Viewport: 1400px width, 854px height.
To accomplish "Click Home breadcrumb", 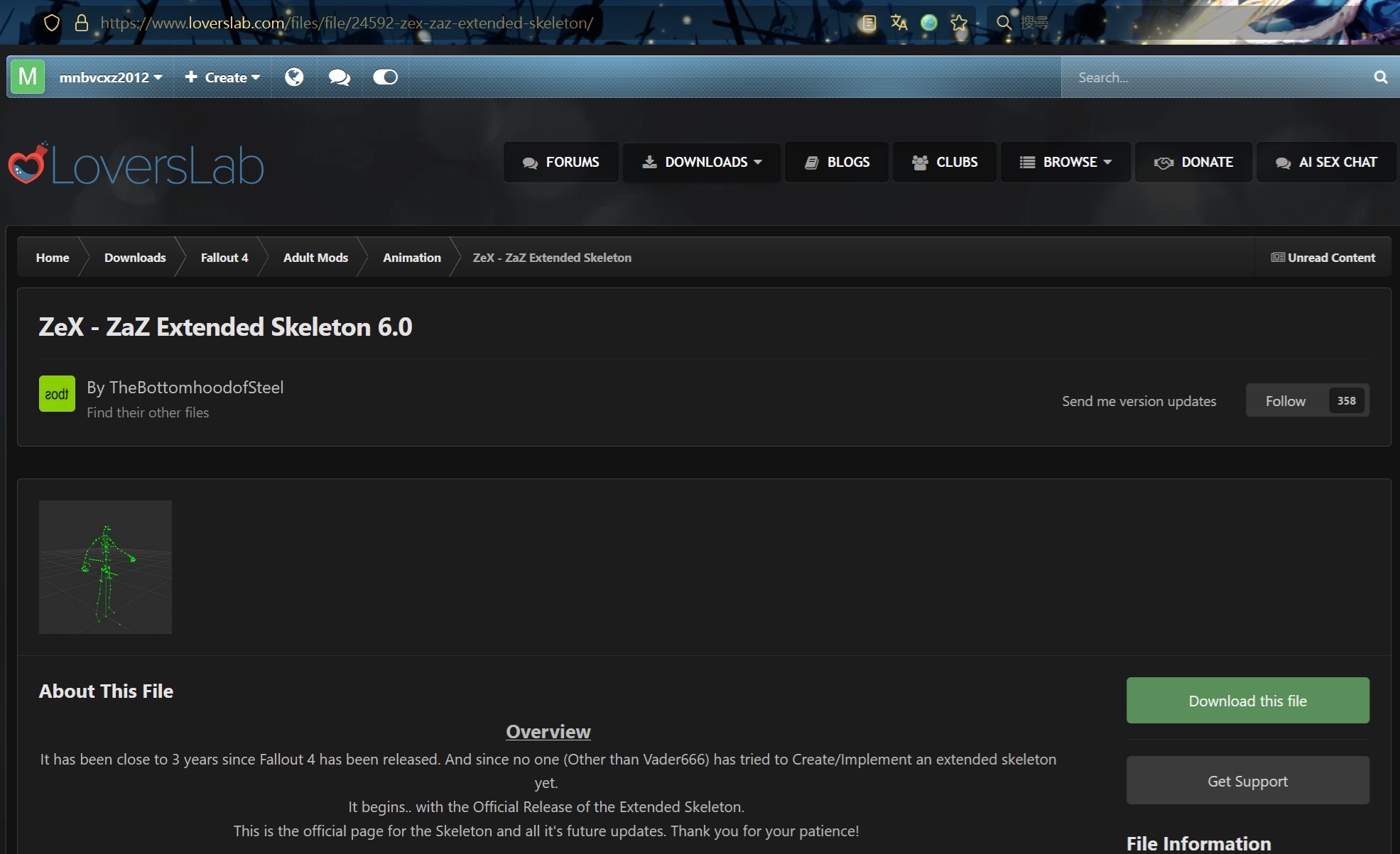I will [x=53, y=258].
